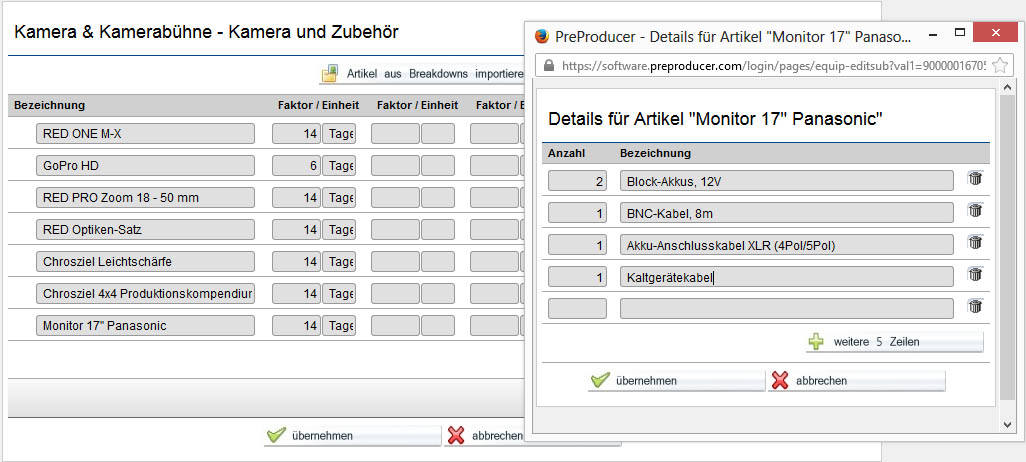Image resolution: width=1026 pixels, height=462 pixels.
Task: Click Tage unit field of Monitor 17" Panasonic row
Action: pos(339,325)
